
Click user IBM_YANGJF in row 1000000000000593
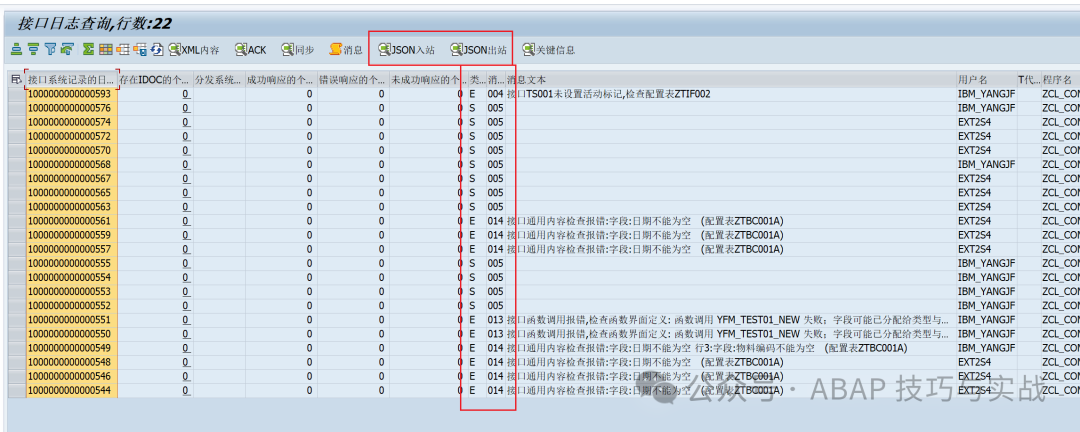[986, 94]
